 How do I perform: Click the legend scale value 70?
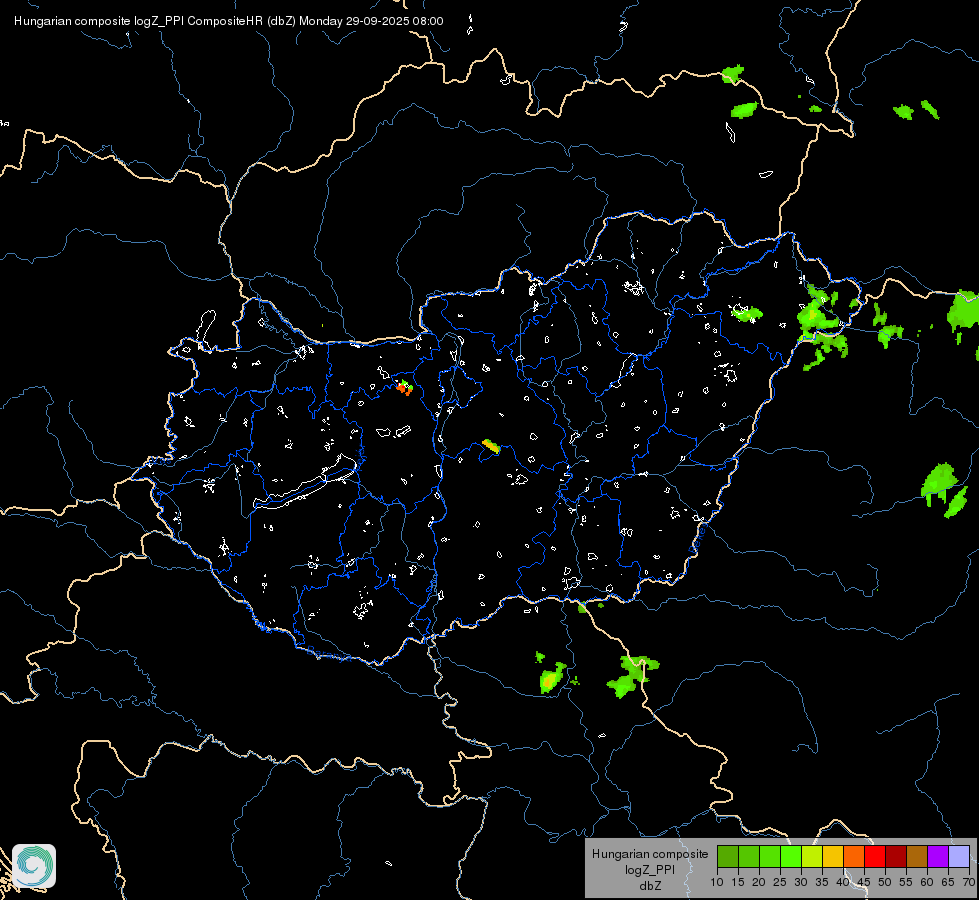(x=969, y=883)
